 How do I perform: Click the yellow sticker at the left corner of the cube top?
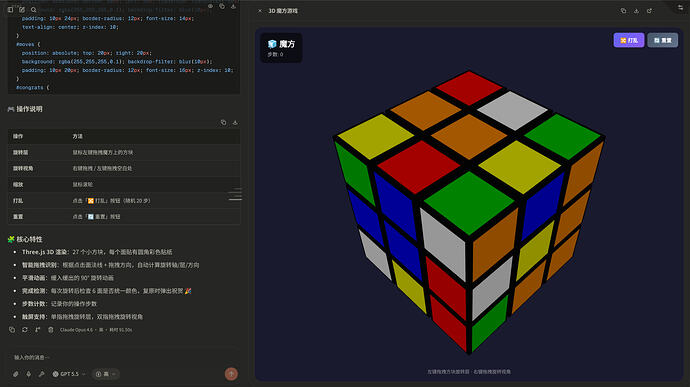pyautogui.click(x=375, y=136)
